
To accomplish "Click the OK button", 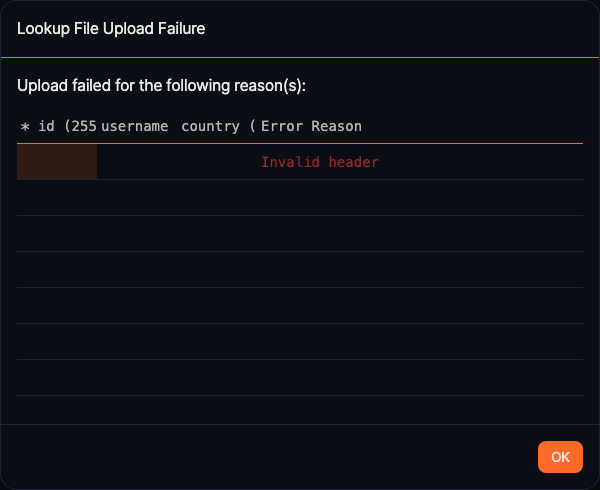I will point(560,457).
